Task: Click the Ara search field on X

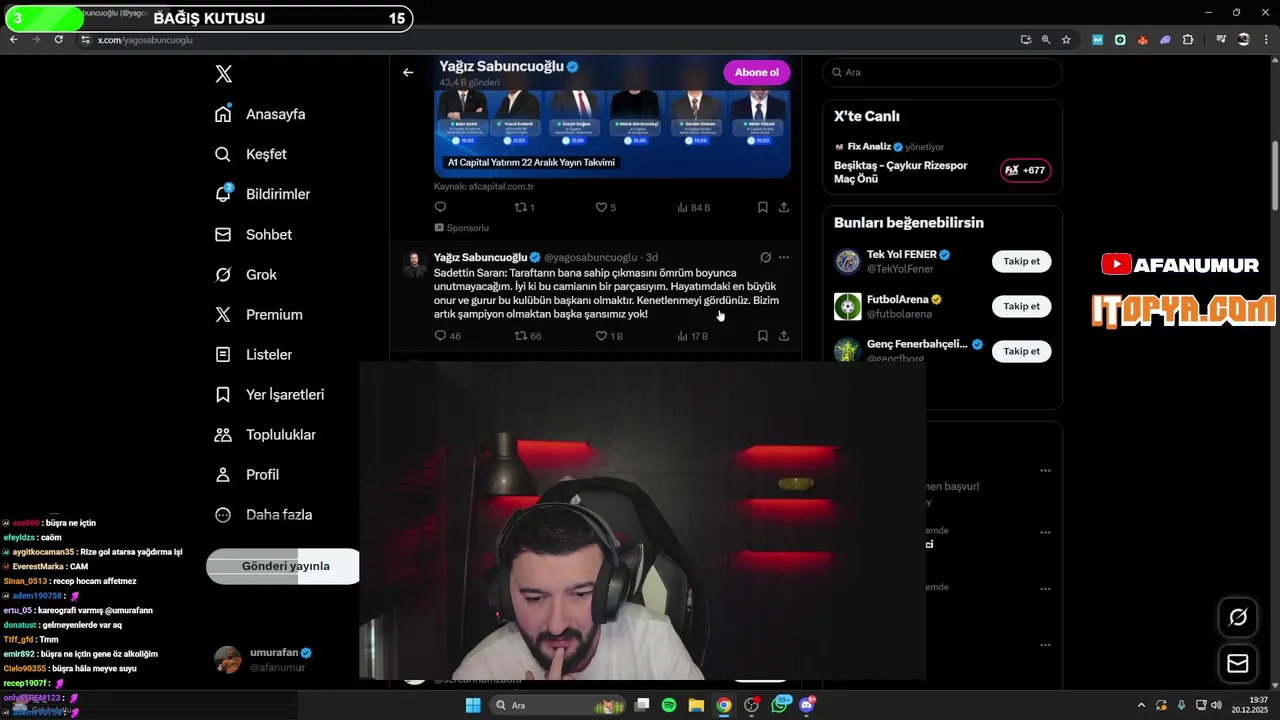Action: point(942,72)
